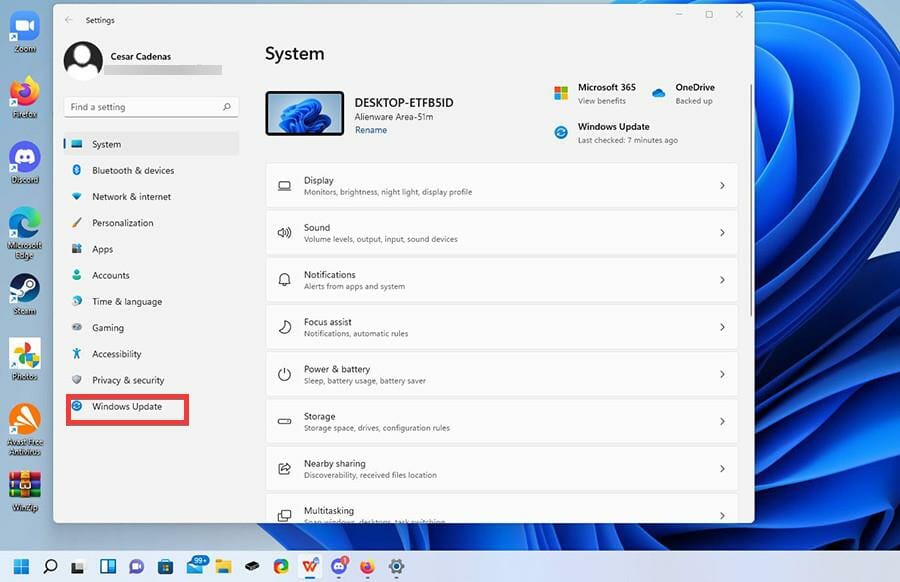The height and width of the screenshot is (582, 900).
Task: Click the 'Find a setting' search field
Action: point(151,107)
